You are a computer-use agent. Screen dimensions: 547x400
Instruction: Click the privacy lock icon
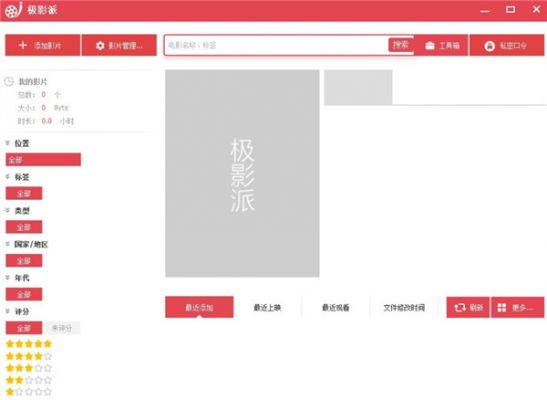click(489, 46)
